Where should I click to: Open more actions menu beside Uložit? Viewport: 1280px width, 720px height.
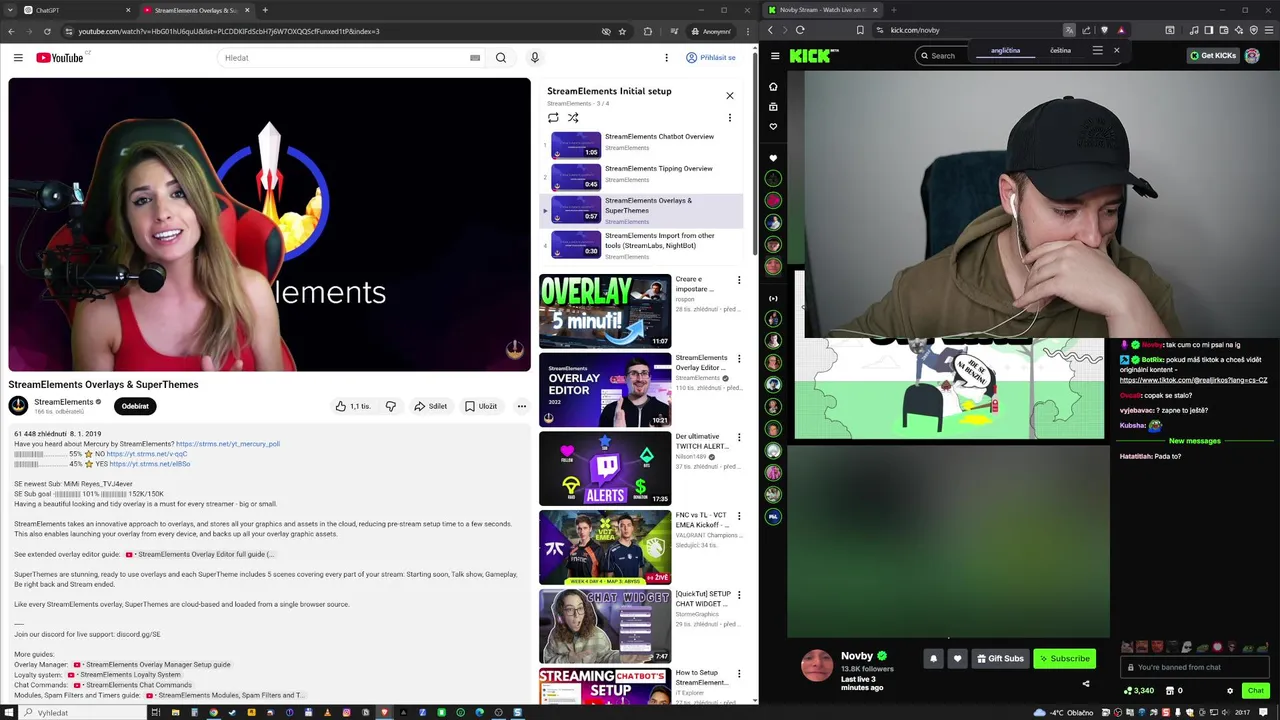[521, 406]
